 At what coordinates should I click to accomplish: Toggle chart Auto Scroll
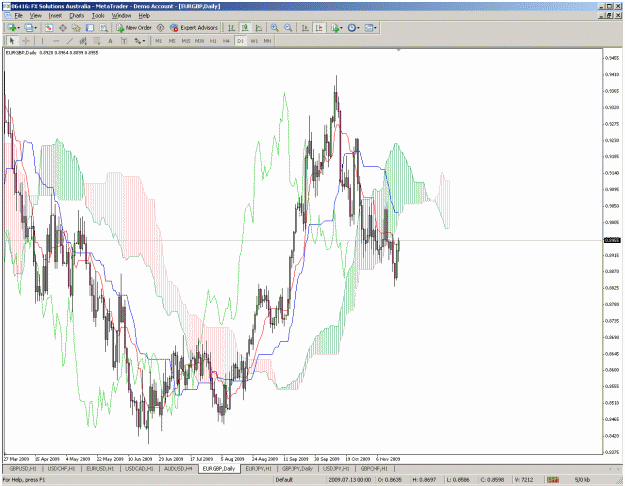tap(305, 28)
